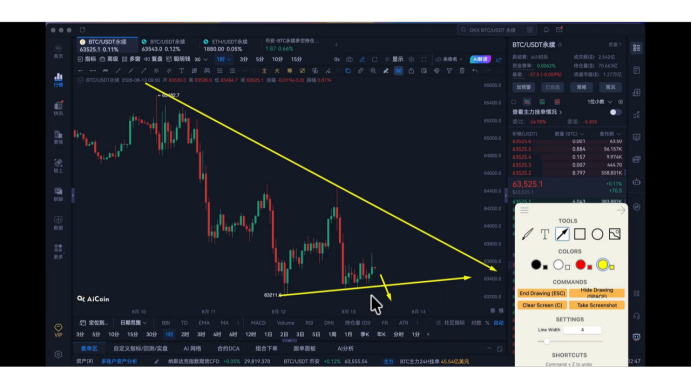The width and height of the screenshot is (692, 389).
Task: Select the pencil drawing tool
Action: (527, 234)
